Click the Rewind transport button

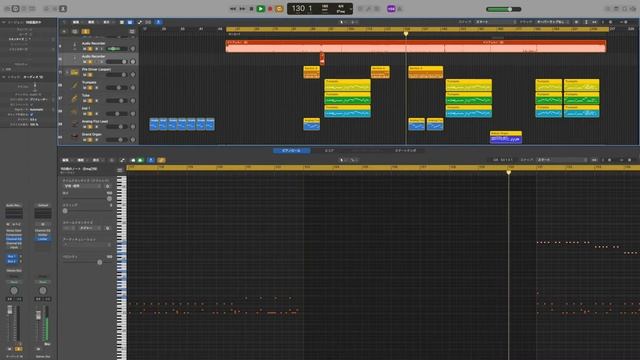point(233,9)
